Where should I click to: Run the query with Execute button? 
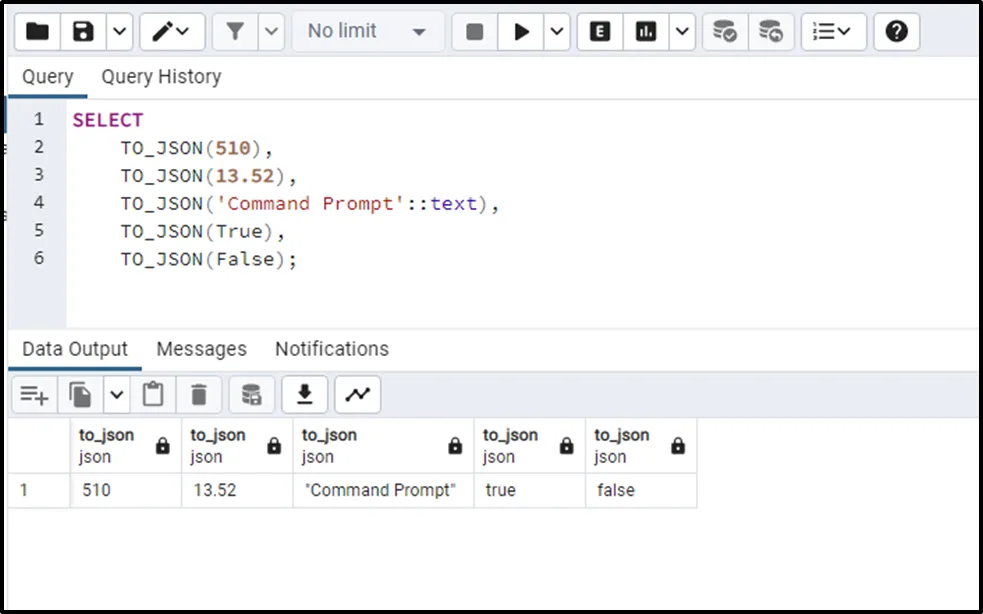[521, 32]
